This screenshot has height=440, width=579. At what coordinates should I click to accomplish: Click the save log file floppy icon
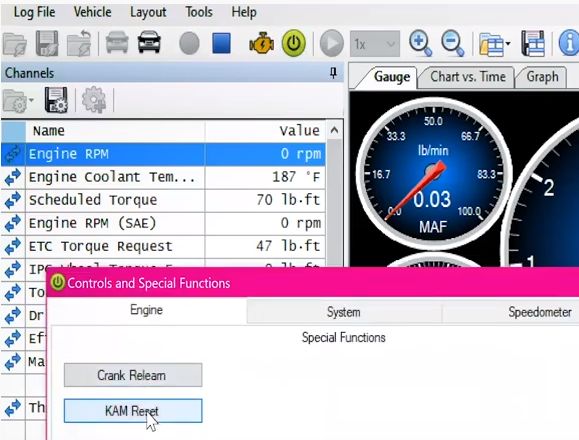click(47, 44)
